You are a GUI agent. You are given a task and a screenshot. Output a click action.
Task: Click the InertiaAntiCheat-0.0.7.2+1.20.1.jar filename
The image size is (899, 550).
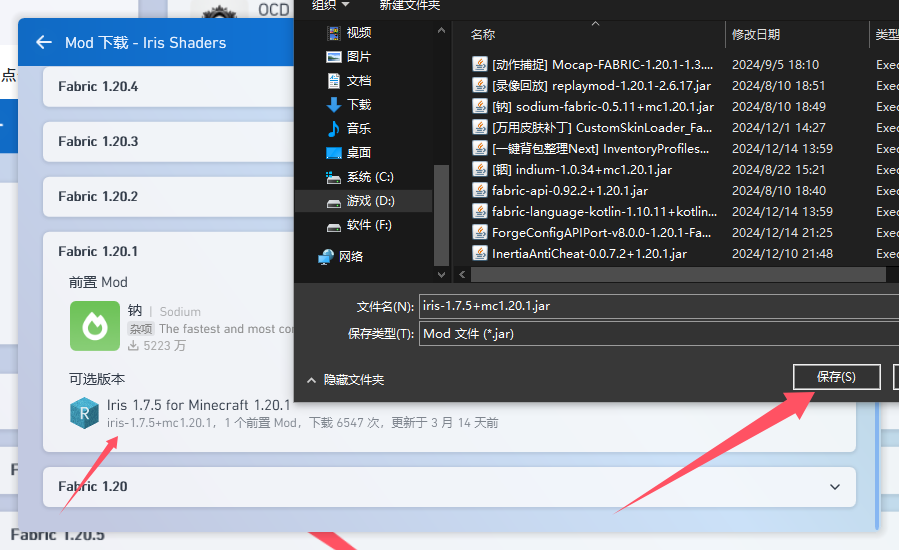[x=589, y=253]
